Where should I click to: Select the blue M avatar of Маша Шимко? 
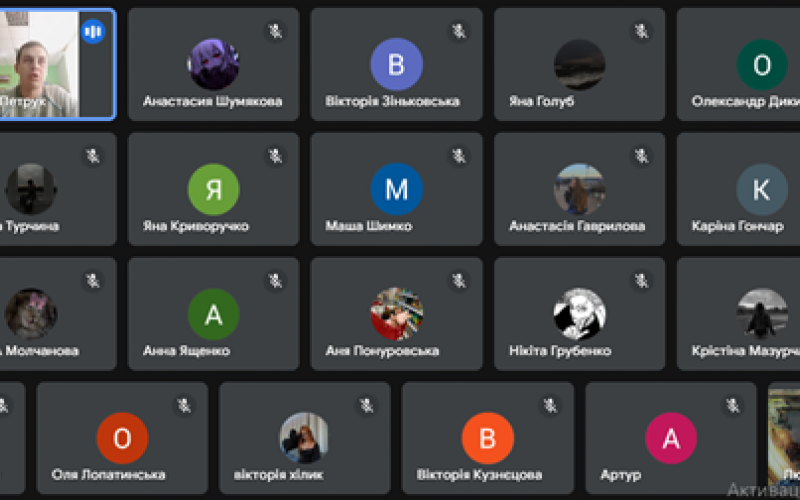(396, 189)
